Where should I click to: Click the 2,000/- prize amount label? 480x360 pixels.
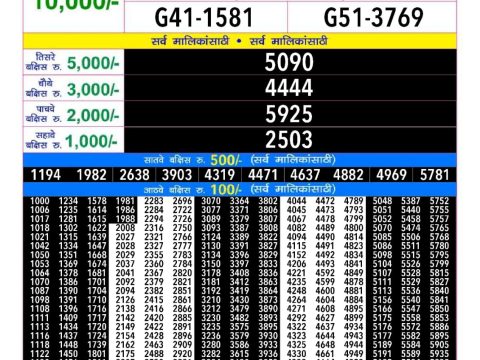click(93, 115)
